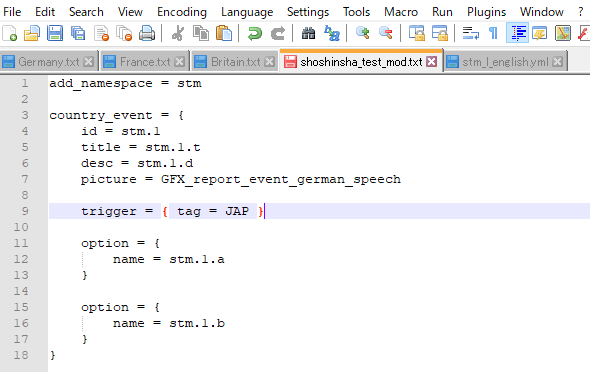
Task: Open the View menu
Action: [130, 12]
